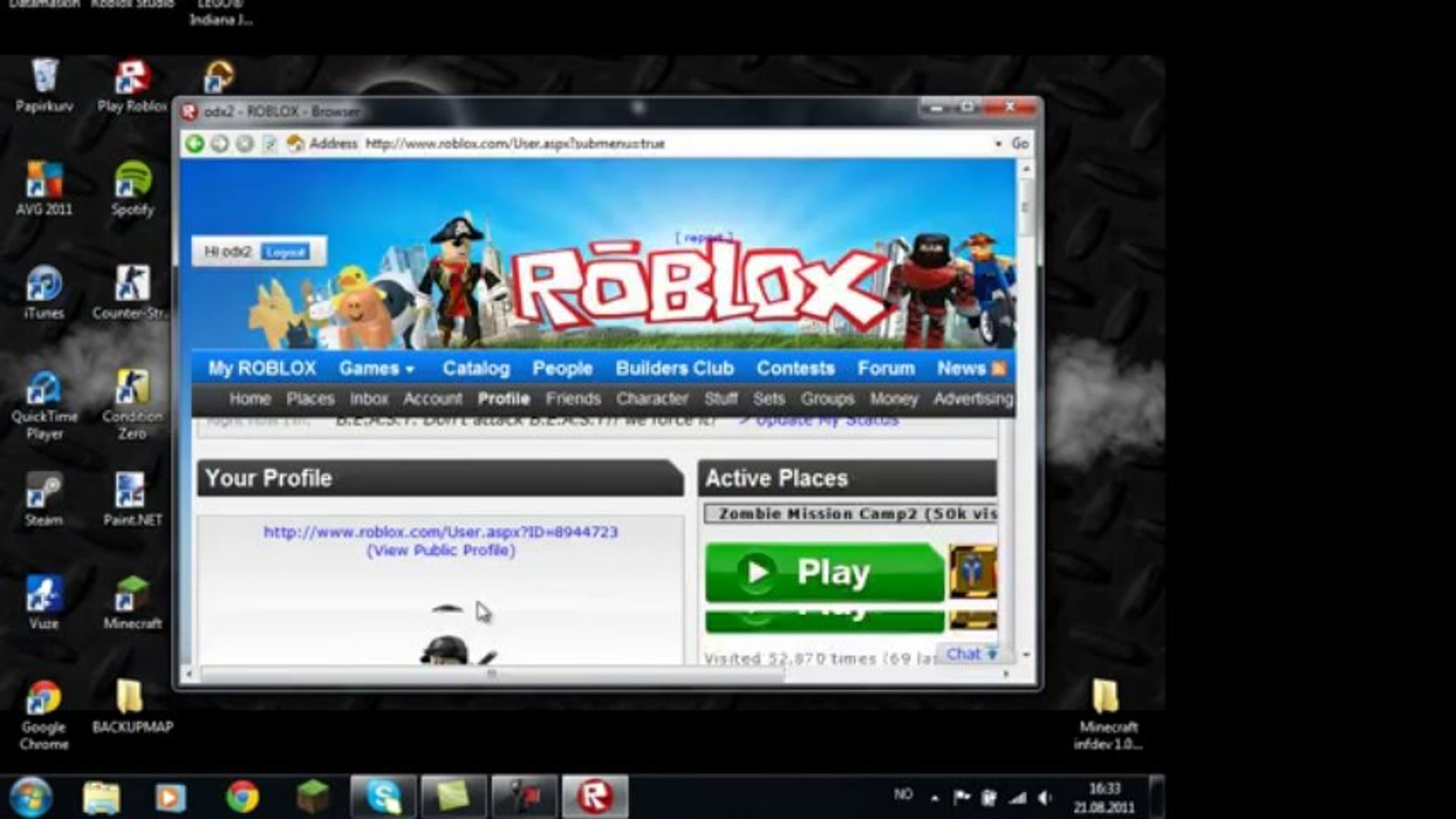Expand the Chat panel at bottom right
Viewport: 1456px width, 819px height.
click(969, 653)
